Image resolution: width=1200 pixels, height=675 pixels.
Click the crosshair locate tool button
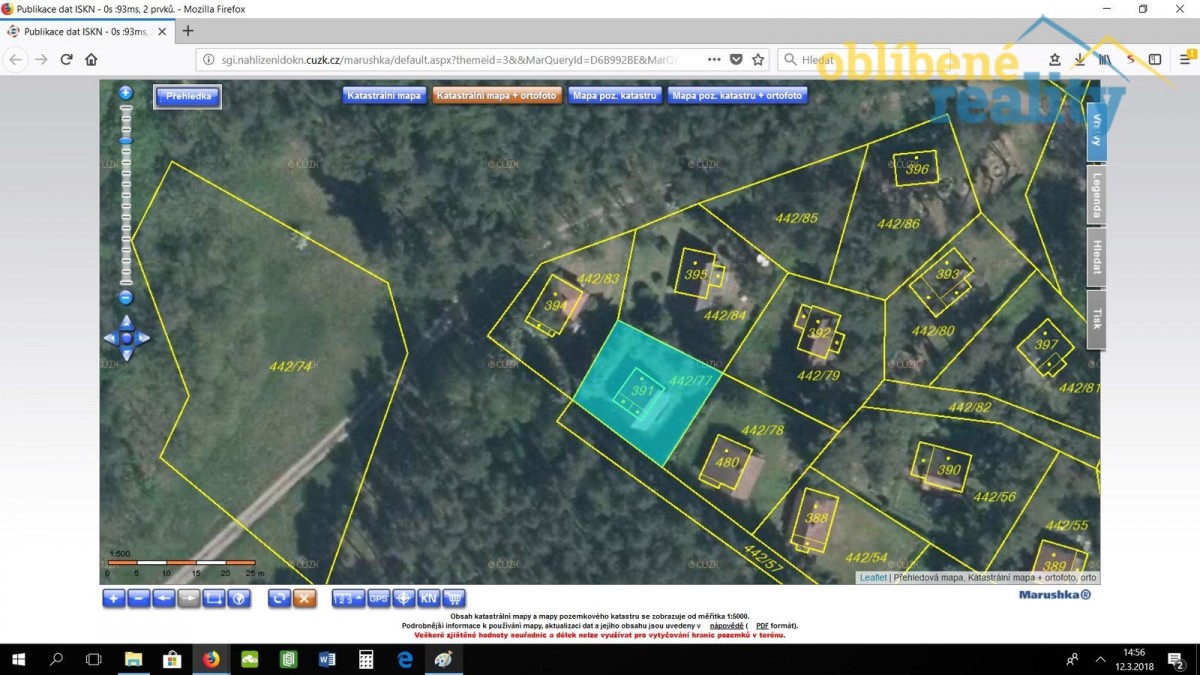(404, 598)
